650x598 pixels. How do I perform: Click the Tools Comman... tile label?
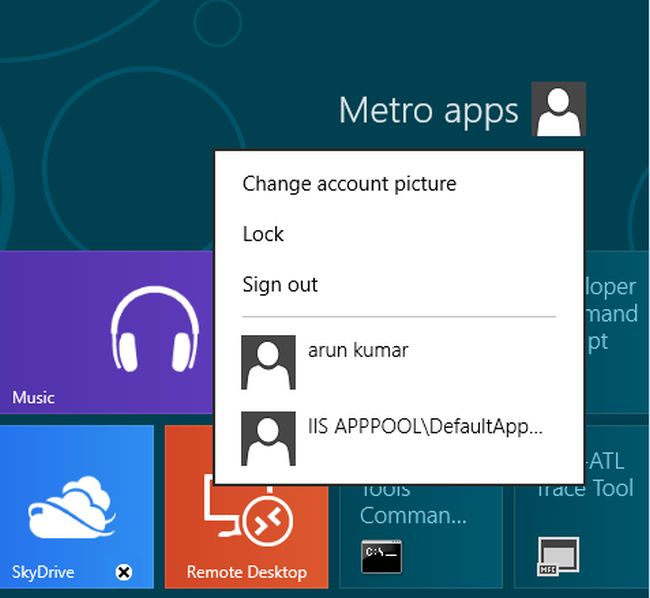pyautogui.click(x=413, y=504)
